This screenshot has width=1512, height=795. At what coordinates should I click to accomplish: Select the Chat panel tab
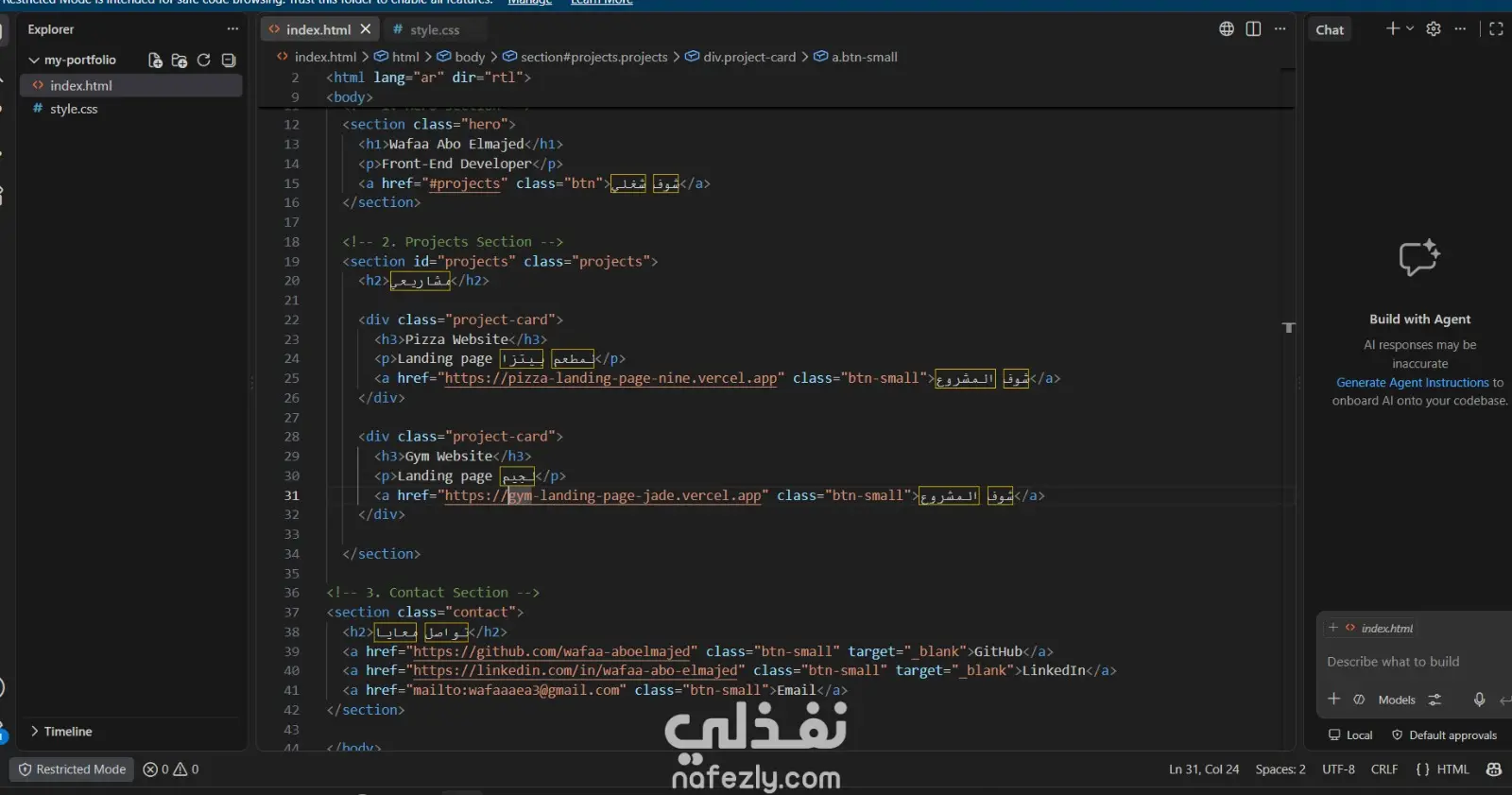tap(1330, 29)
